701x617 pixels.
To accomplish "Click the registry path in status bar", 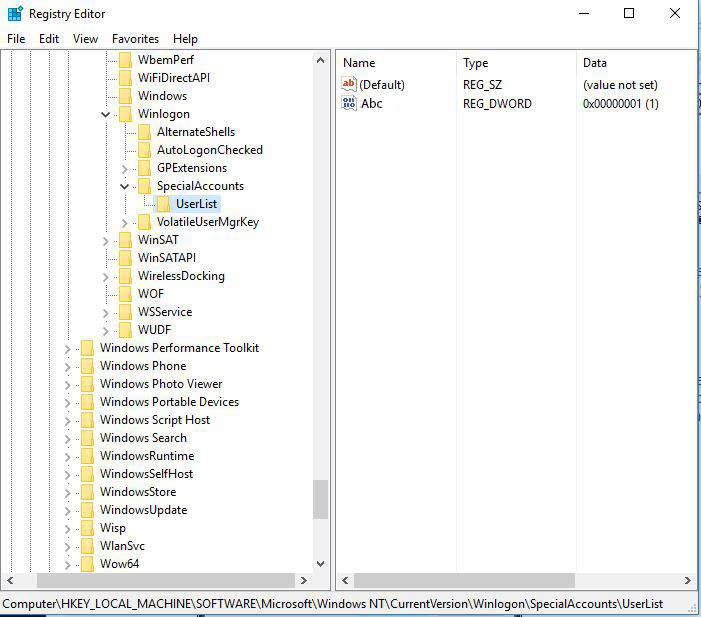I will click(x=333, y=604).
